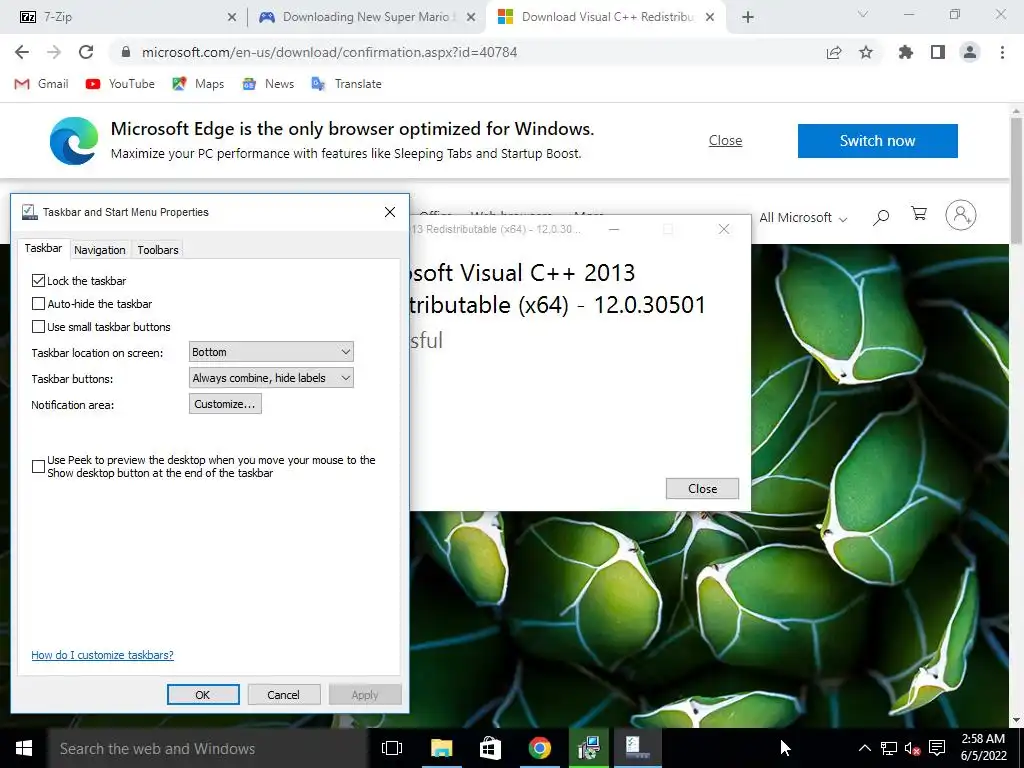Click the Chrome address bar URL

coord(330,52)
